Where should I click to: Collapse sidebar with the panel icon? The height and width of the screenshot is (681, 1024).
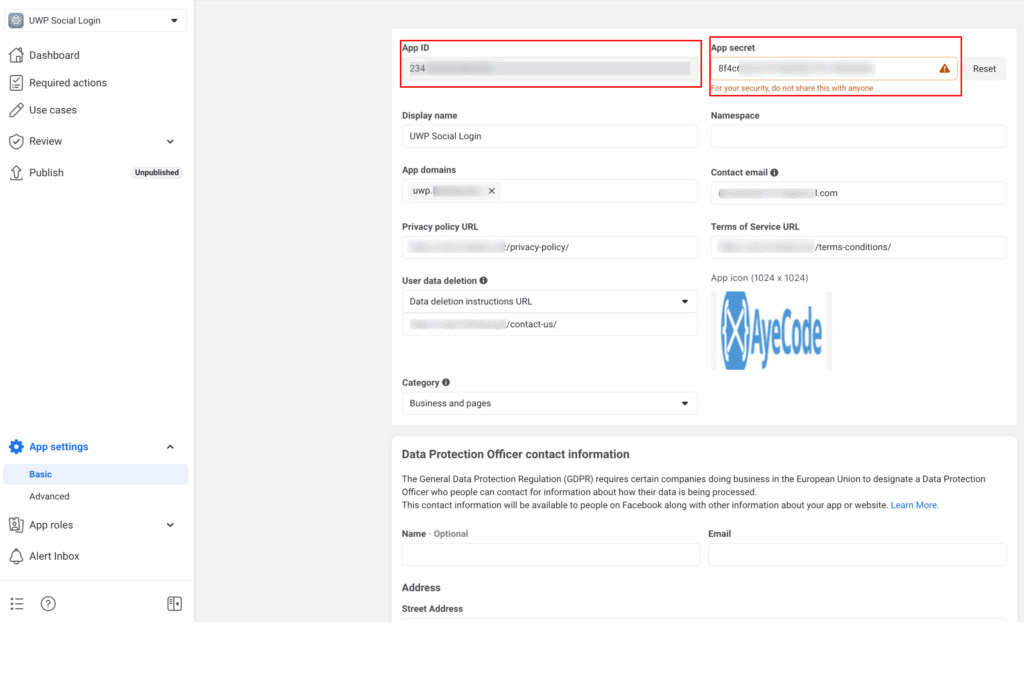(x=174, y=603)
